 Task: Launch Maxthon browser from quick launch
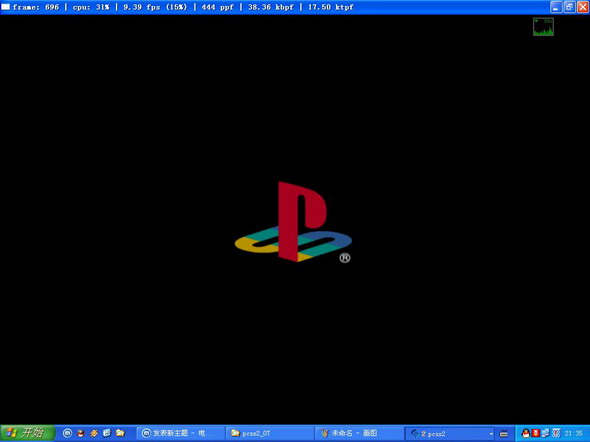click(x=67, y=433)
